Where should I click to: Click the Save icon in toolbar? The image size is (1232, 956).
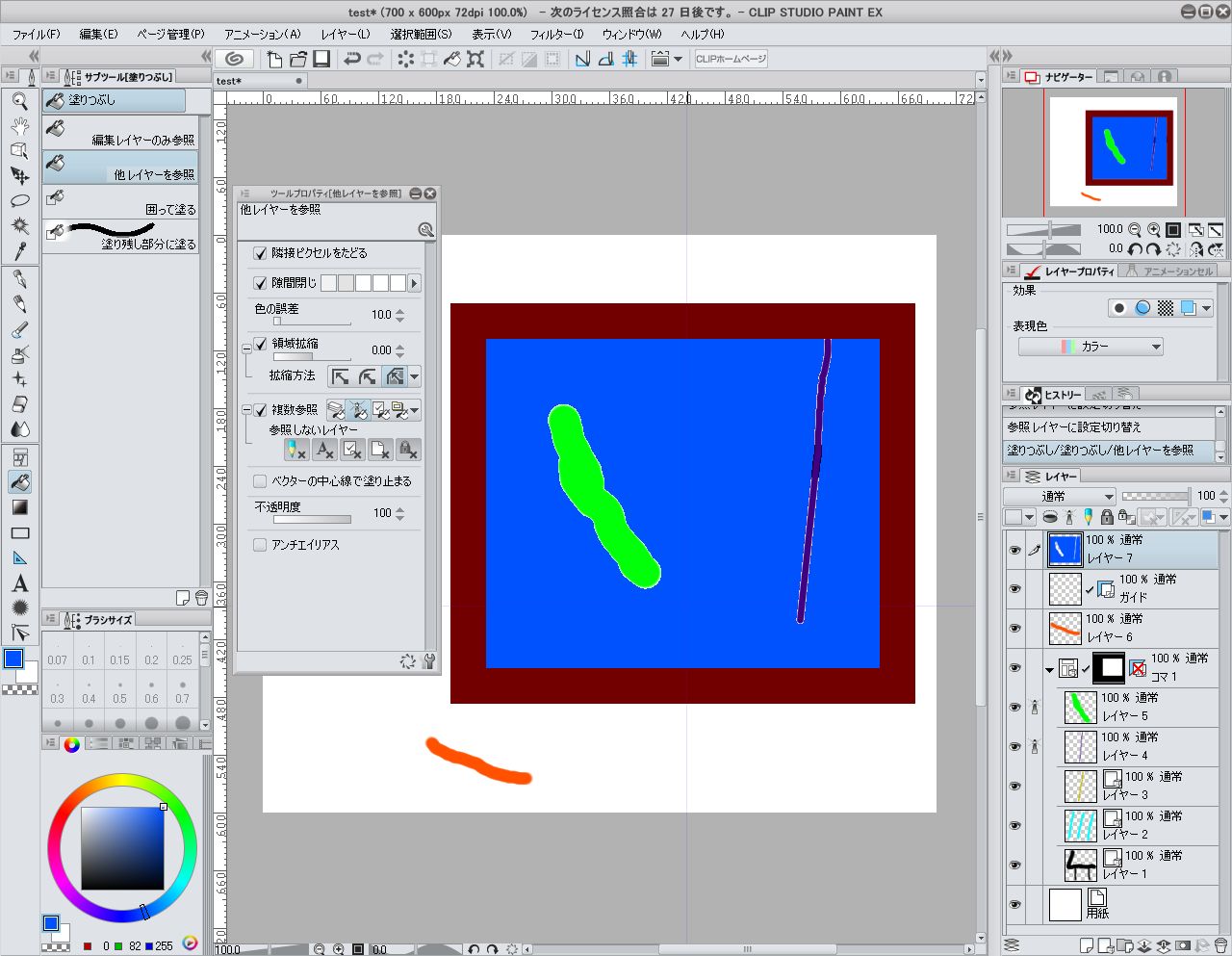tap(321, 59)
